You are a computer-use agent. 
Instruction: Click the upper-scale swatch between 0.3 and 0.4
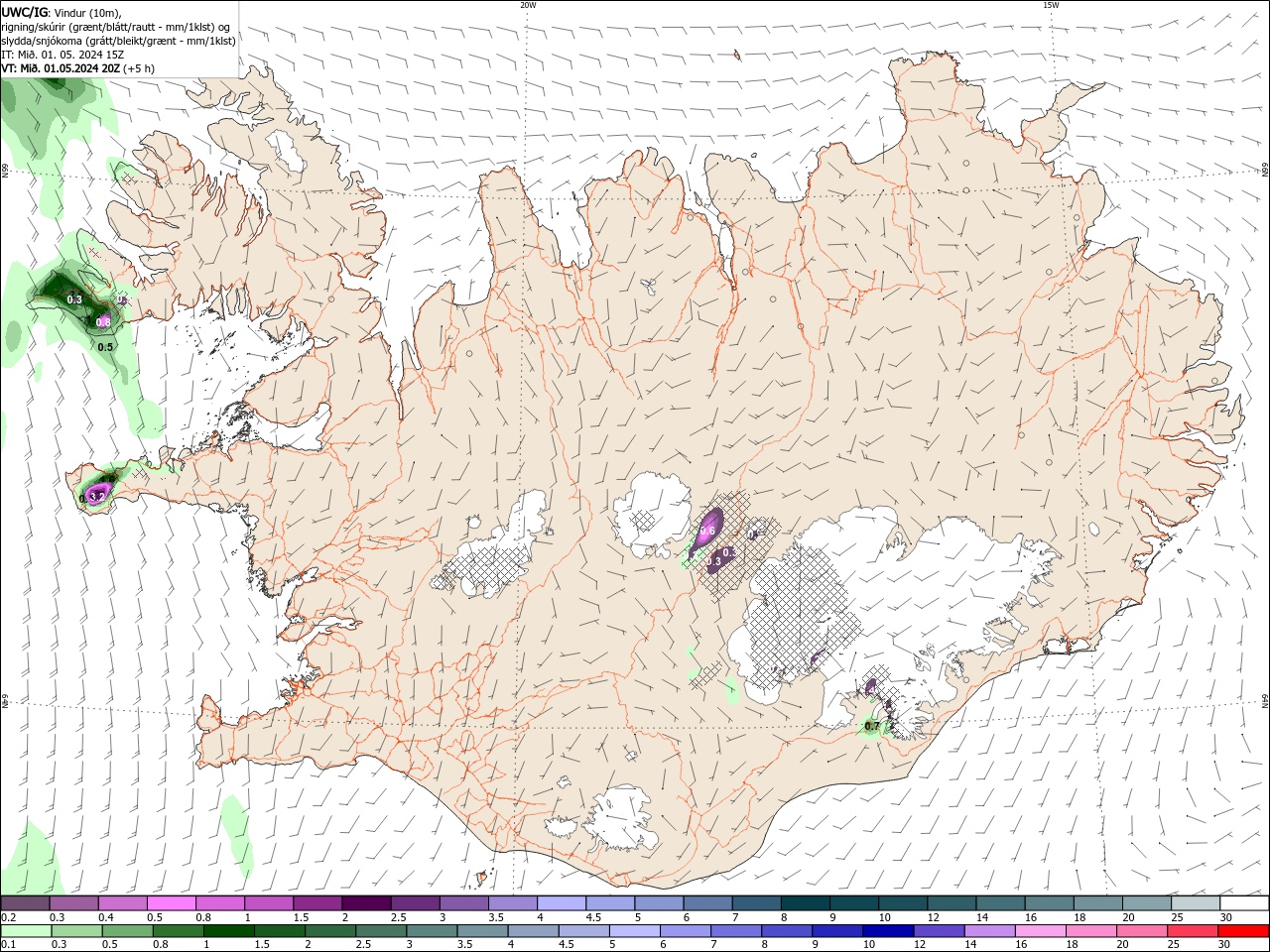tap(73, 903)
